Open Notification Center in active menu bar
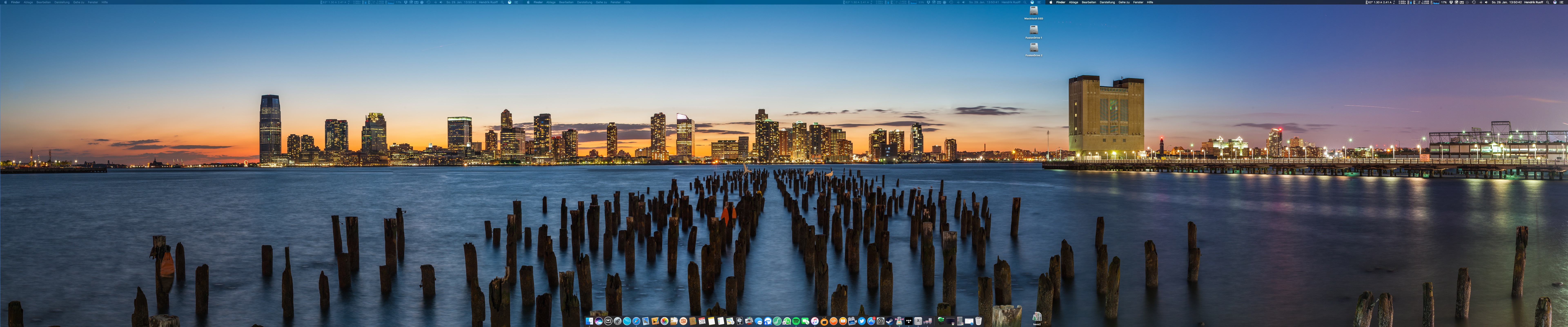This screenshot has width=1568, height=327. tap(1561, 2)
